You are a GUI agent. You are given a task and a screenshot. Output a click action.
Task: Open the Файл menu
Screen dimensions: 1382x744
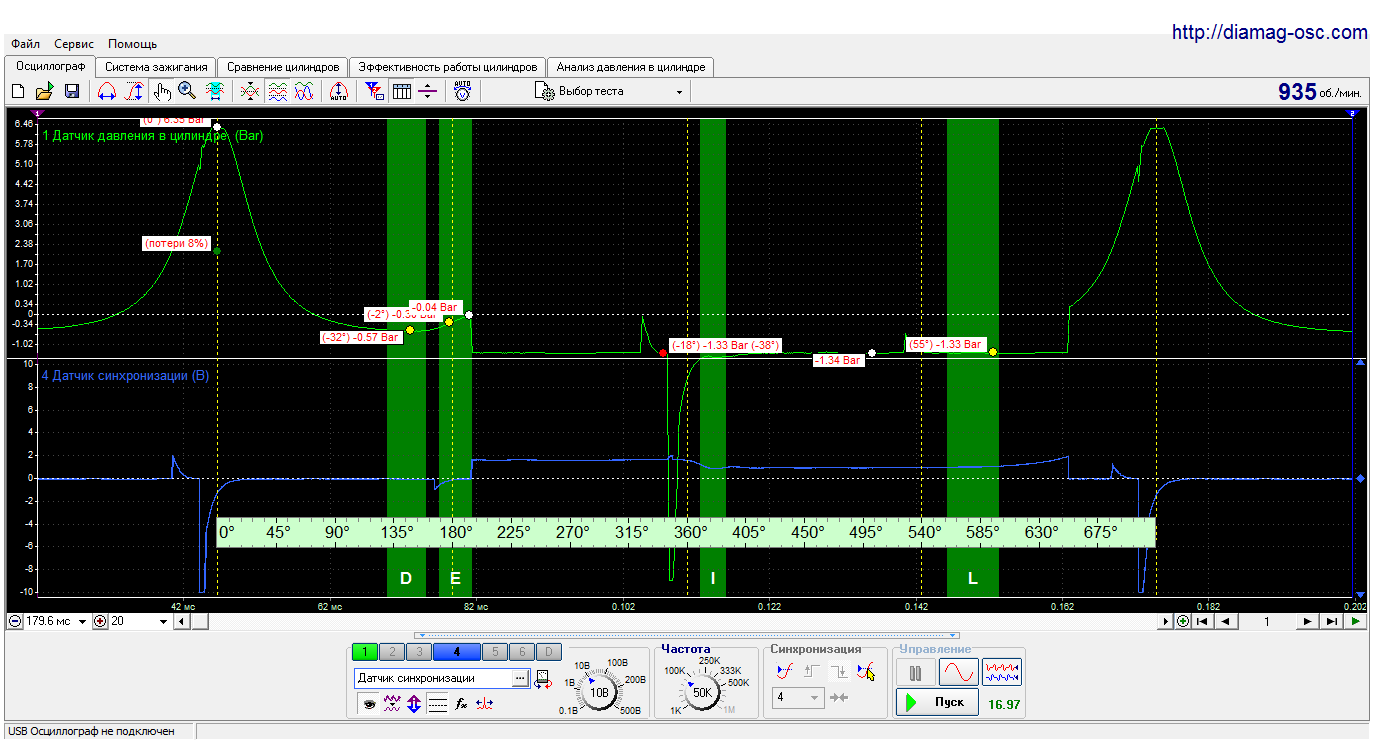point(25,44)
